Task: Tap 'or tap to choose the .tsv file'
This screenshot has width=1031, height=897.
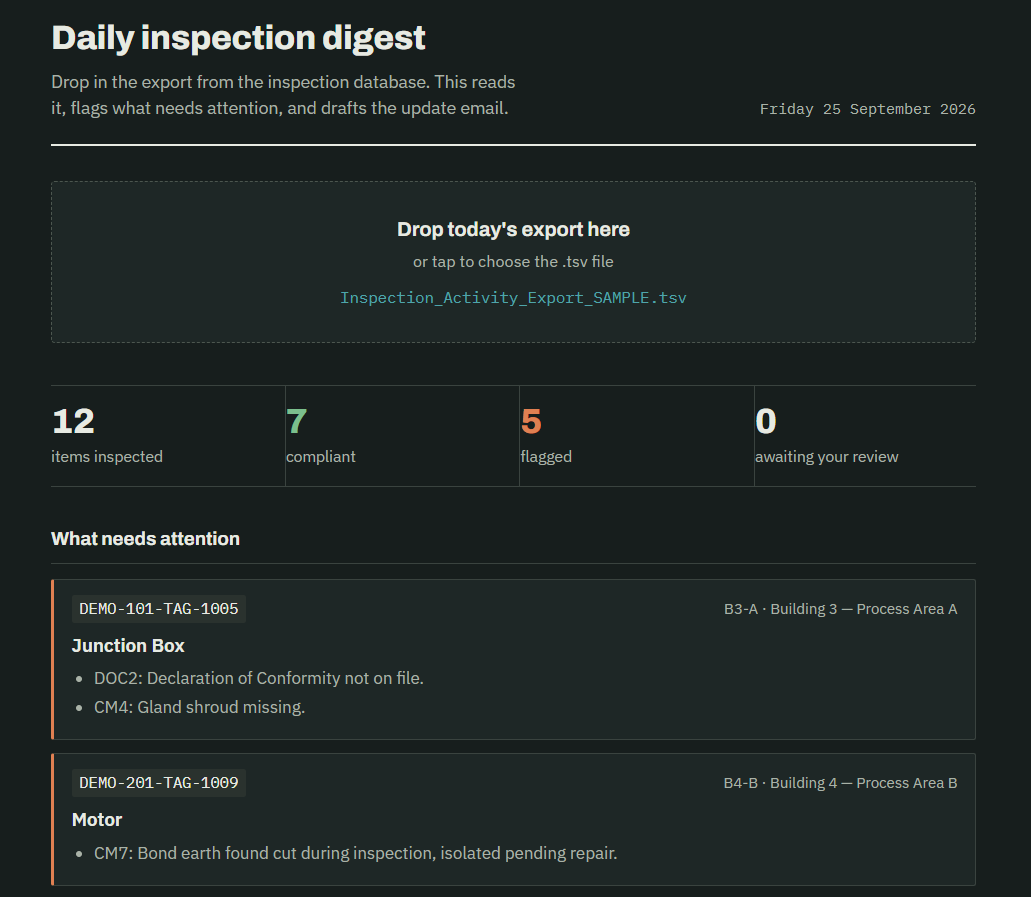Action: pyautogui.click(x=513, y=262)
